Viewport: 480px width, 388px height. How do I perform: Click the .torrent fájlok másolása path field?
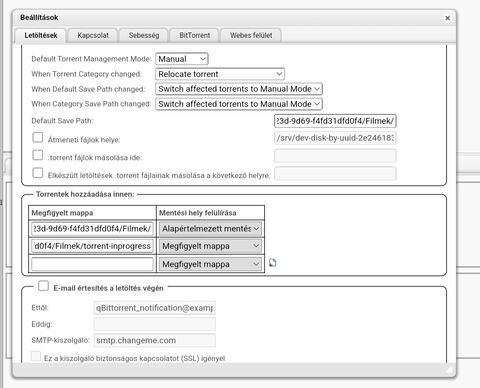(335, 156)
